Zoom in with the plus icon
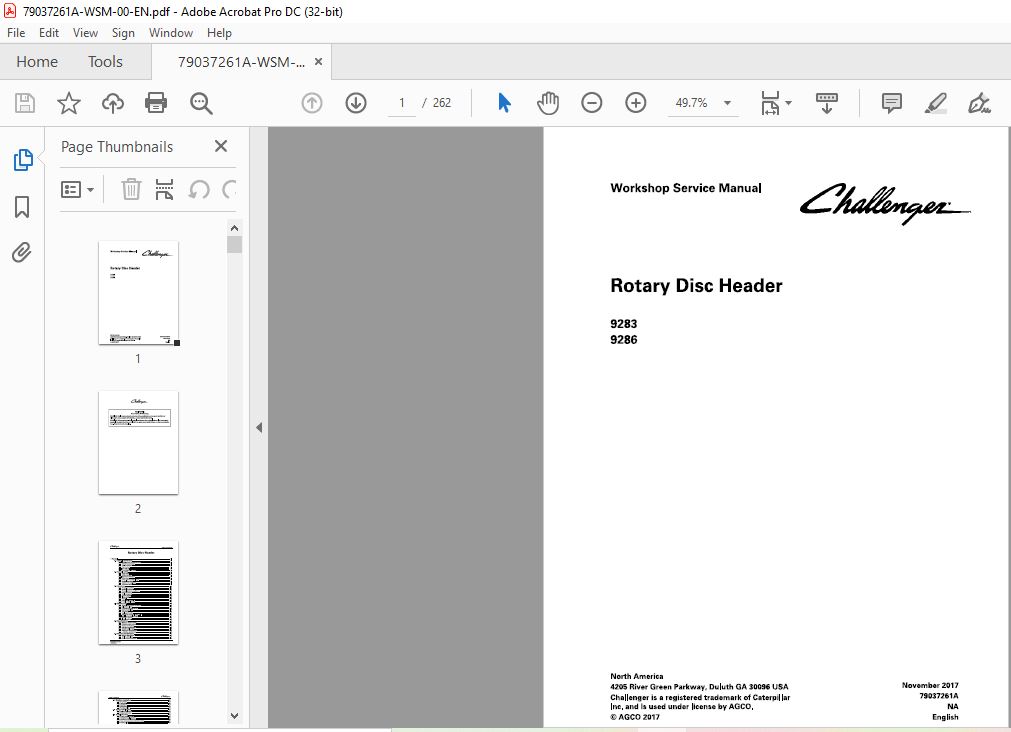 click(x=636, y=103)
